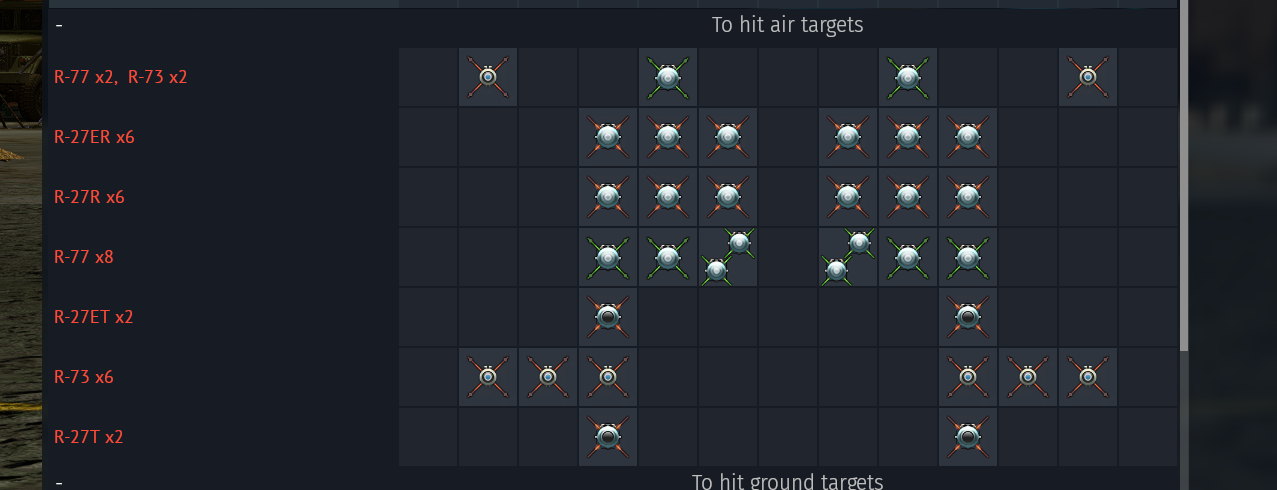Viewport: 1277px width, 490px height.
Task: Select the leftmost R-73 missile icon in top preset row
Action: coord(488,77)
